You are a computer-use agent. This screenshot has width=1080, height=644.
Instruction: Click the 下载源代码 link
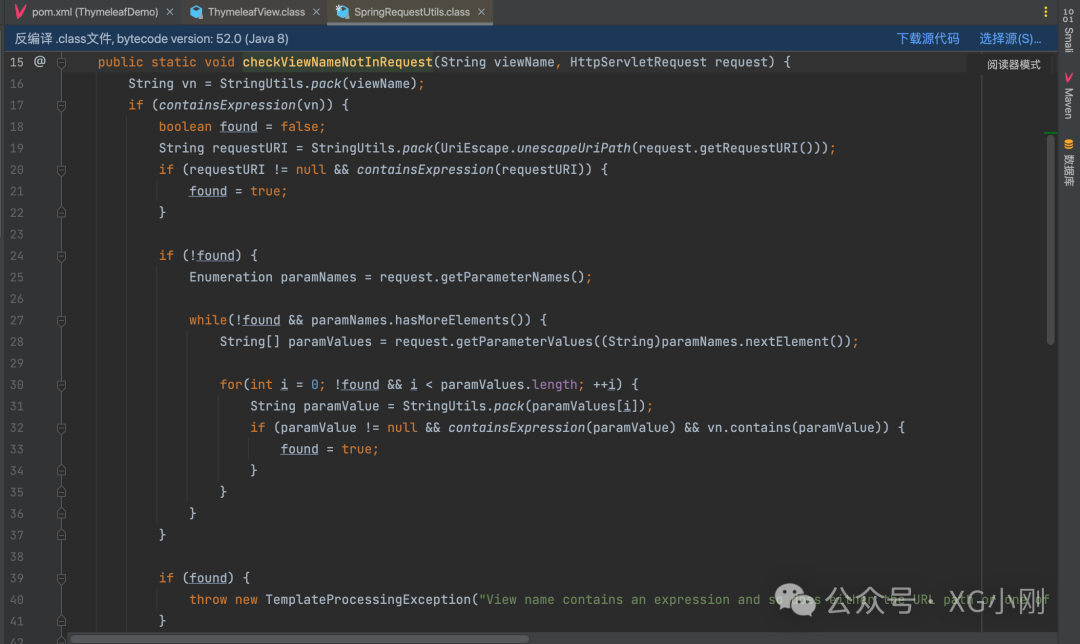click(x=928, y=39)
